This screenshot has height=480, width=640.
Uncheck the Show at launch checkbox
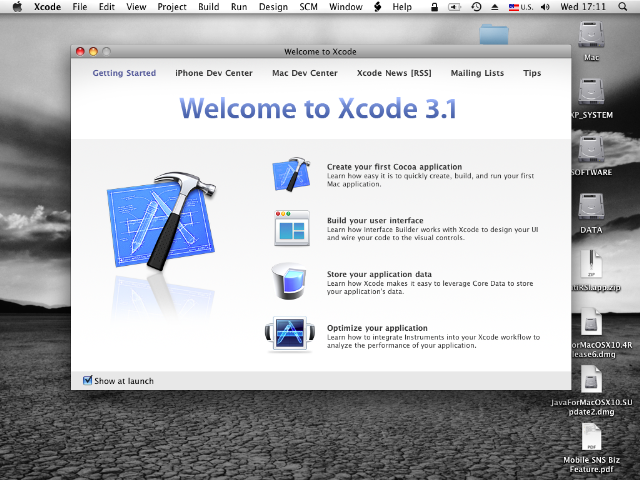click(x=87, y=380)
